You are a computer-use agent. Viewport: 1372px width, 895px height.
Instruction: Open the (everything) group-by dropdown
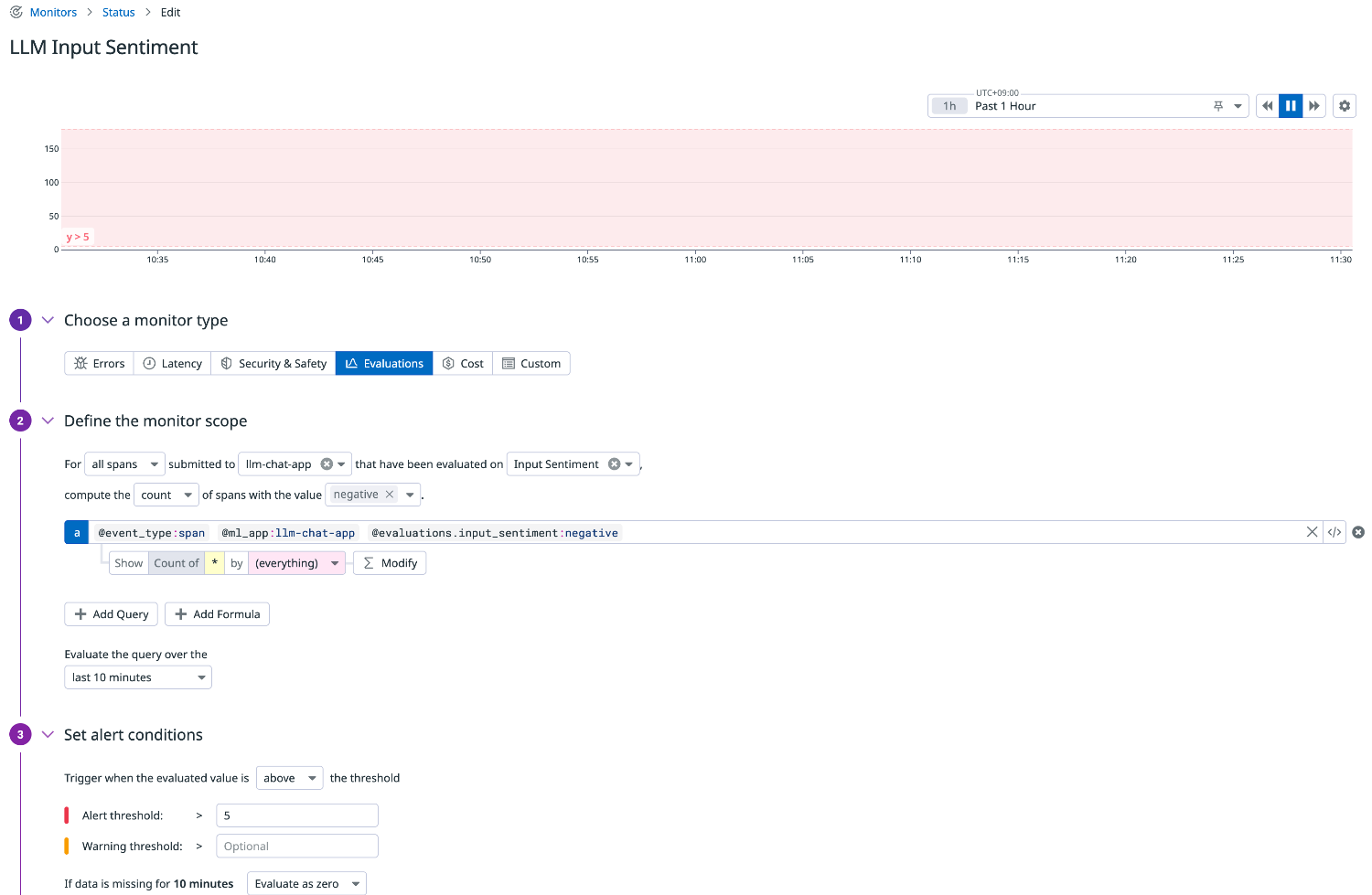coord(296,563)
